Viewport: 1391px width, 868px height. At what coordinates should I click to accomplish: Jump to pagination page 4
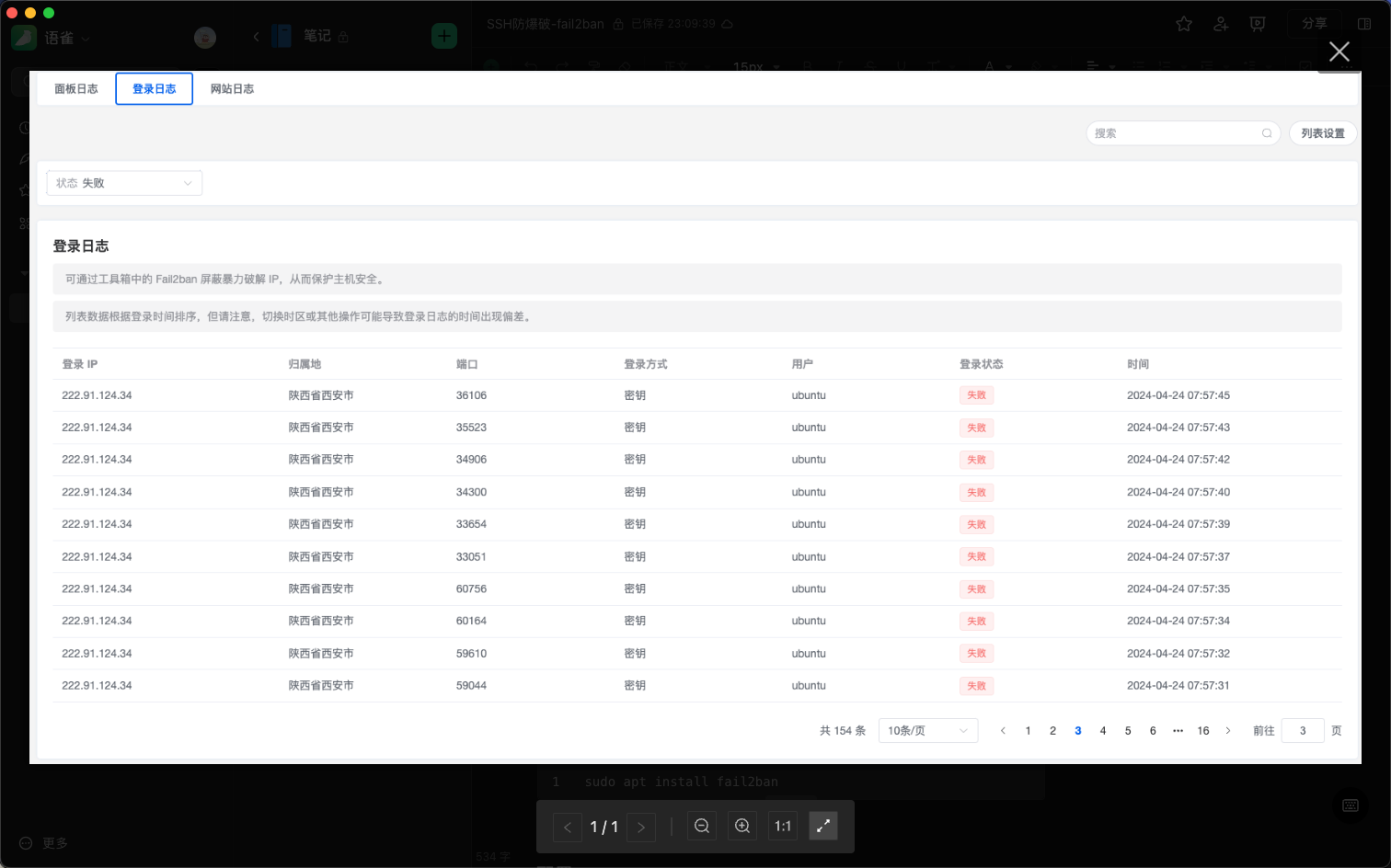[x=1103, y=731]
